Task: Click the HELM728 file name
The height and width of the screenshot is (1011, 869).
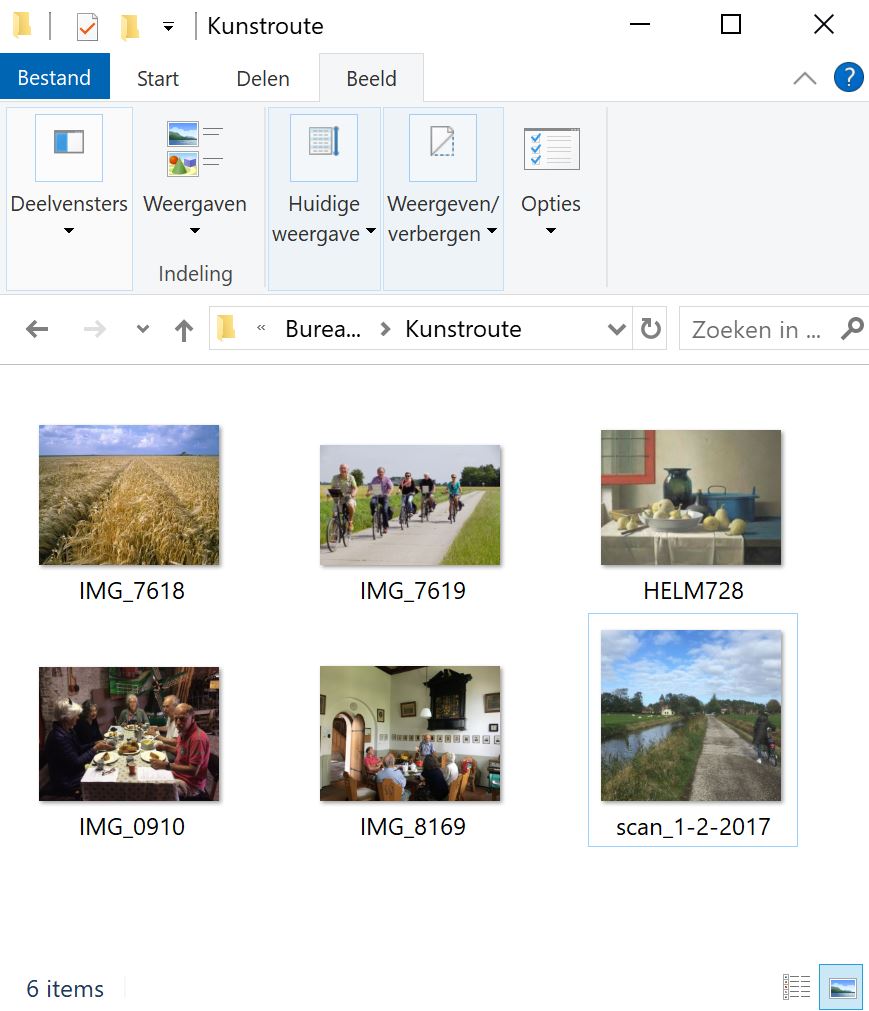Action: tap(694, 591)
